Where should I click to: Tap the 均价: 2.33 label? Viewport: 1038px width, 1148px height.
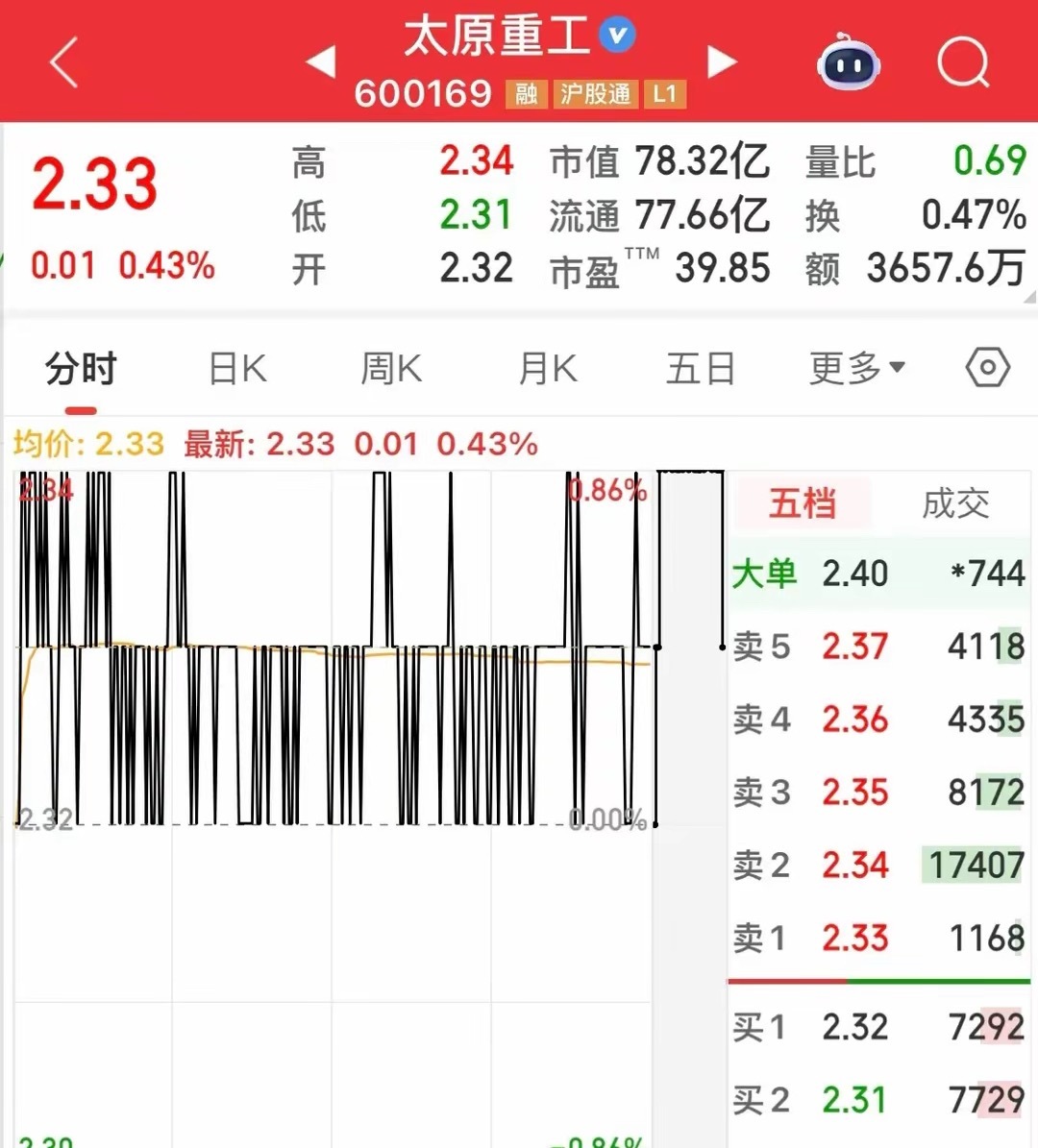pyautogui.click(x=87, y=444)
